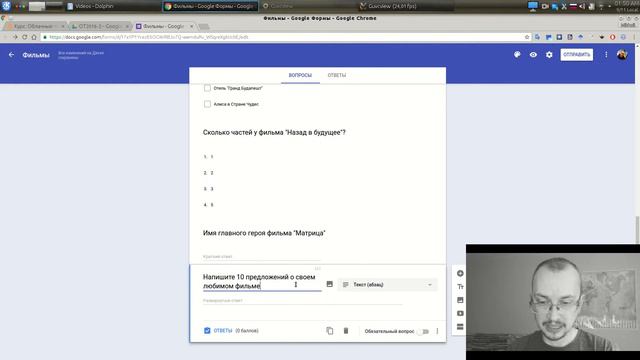The image size is (640, 360).
Task: Open question options three-dot menu
Action: tap(437, 331)
